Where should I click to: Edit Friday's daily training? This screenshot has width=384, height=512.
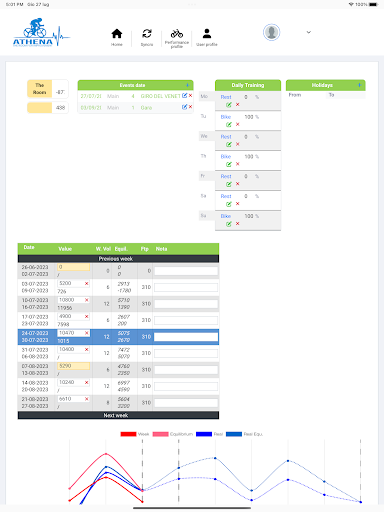pyautogui.click(x=229, y=184)
